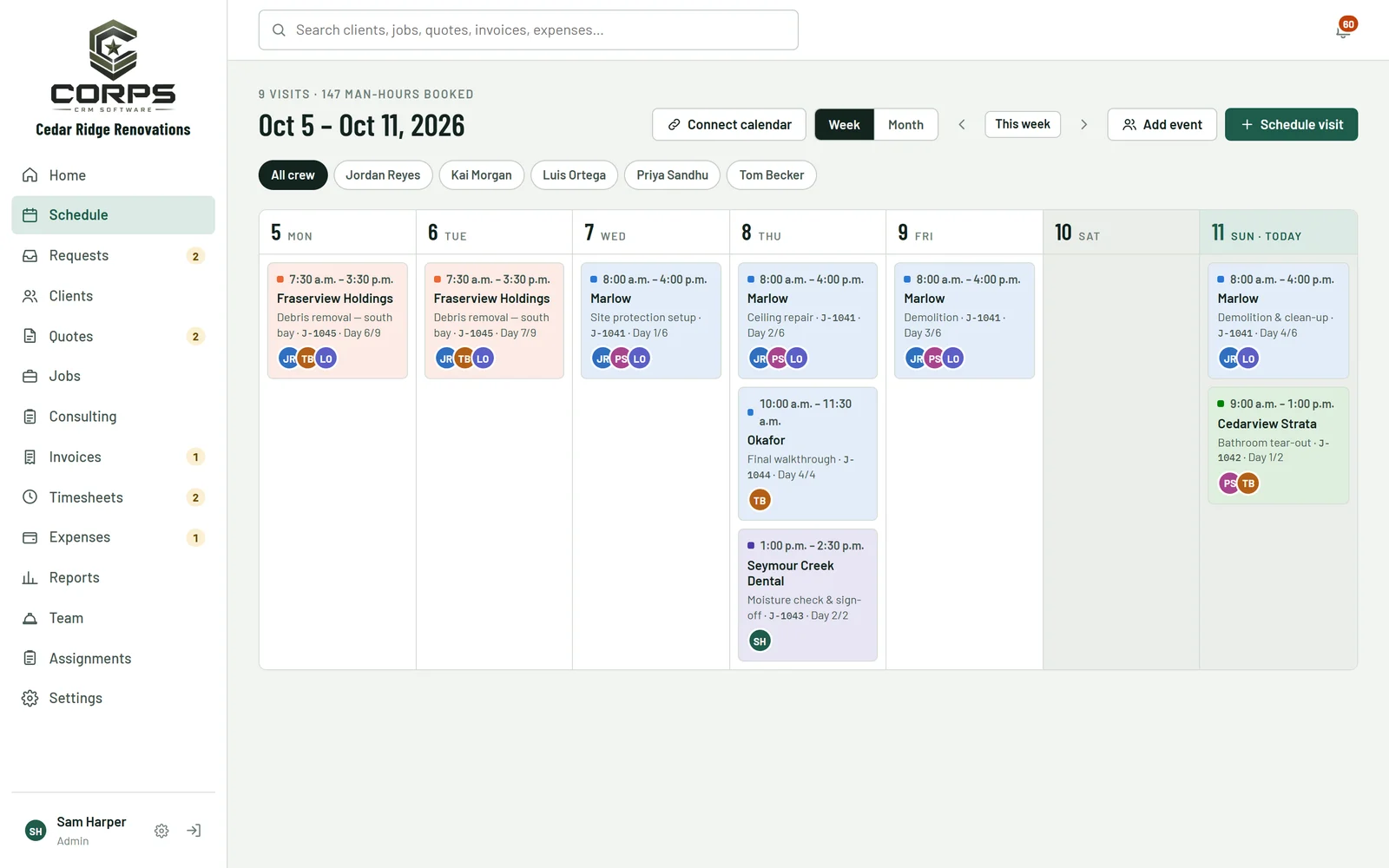Click SH avatar on Seymour Creek Dental visit
Screen dimensions: 1389x868
click(x=760, y=641)
